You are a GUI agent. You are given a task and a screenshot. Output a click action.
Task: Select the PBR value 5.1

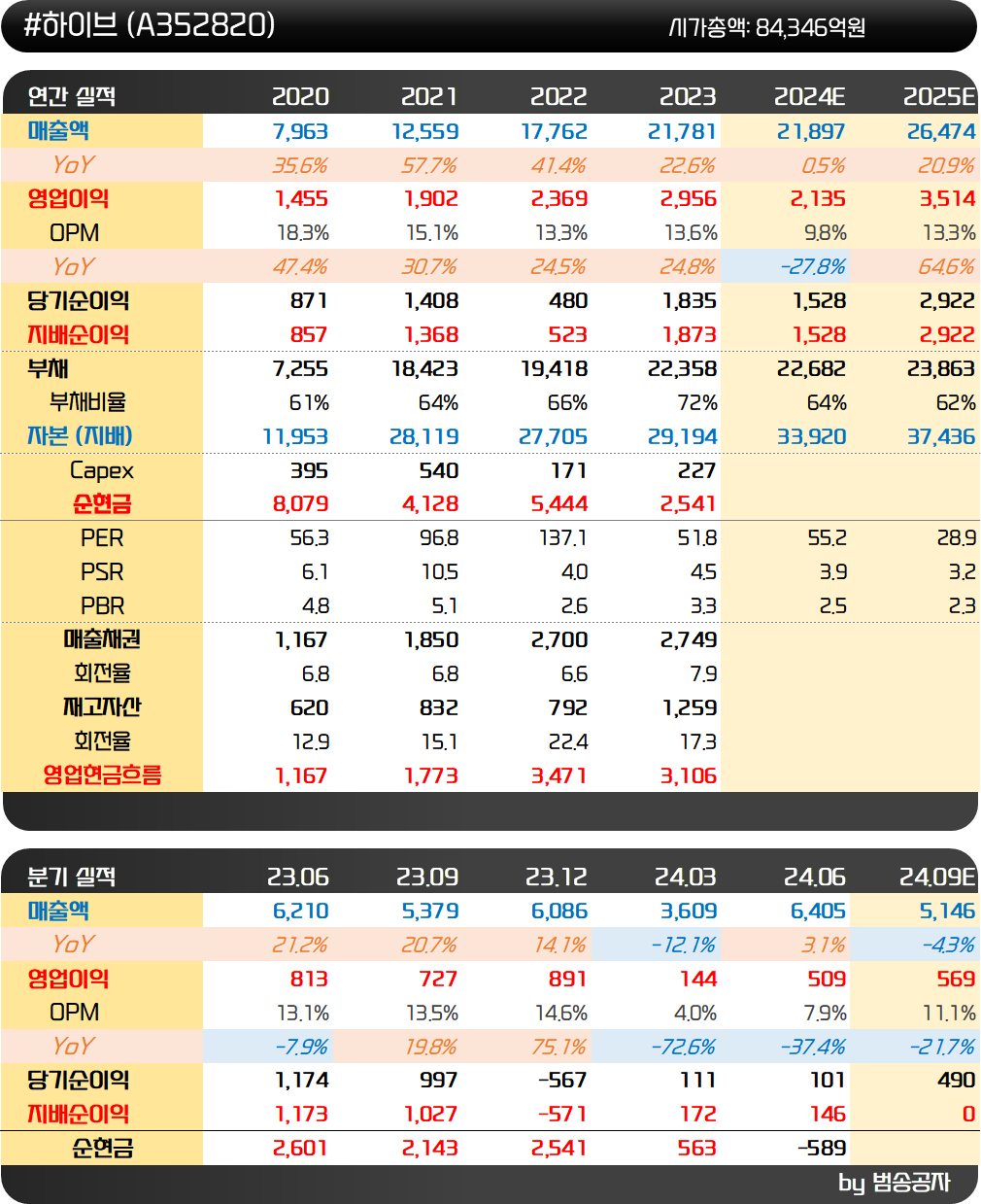point(445,605)
